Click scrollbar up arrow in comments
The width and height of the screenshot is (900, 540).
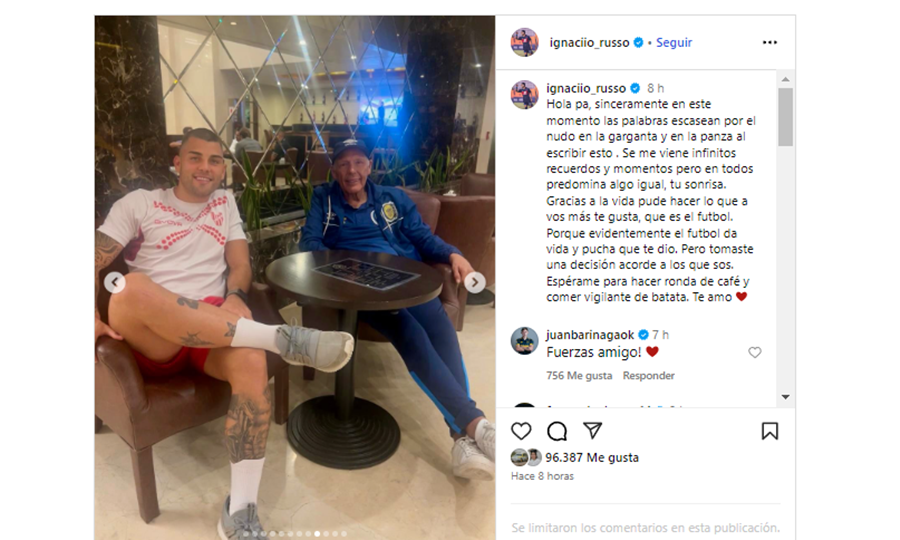pos(785,79)
